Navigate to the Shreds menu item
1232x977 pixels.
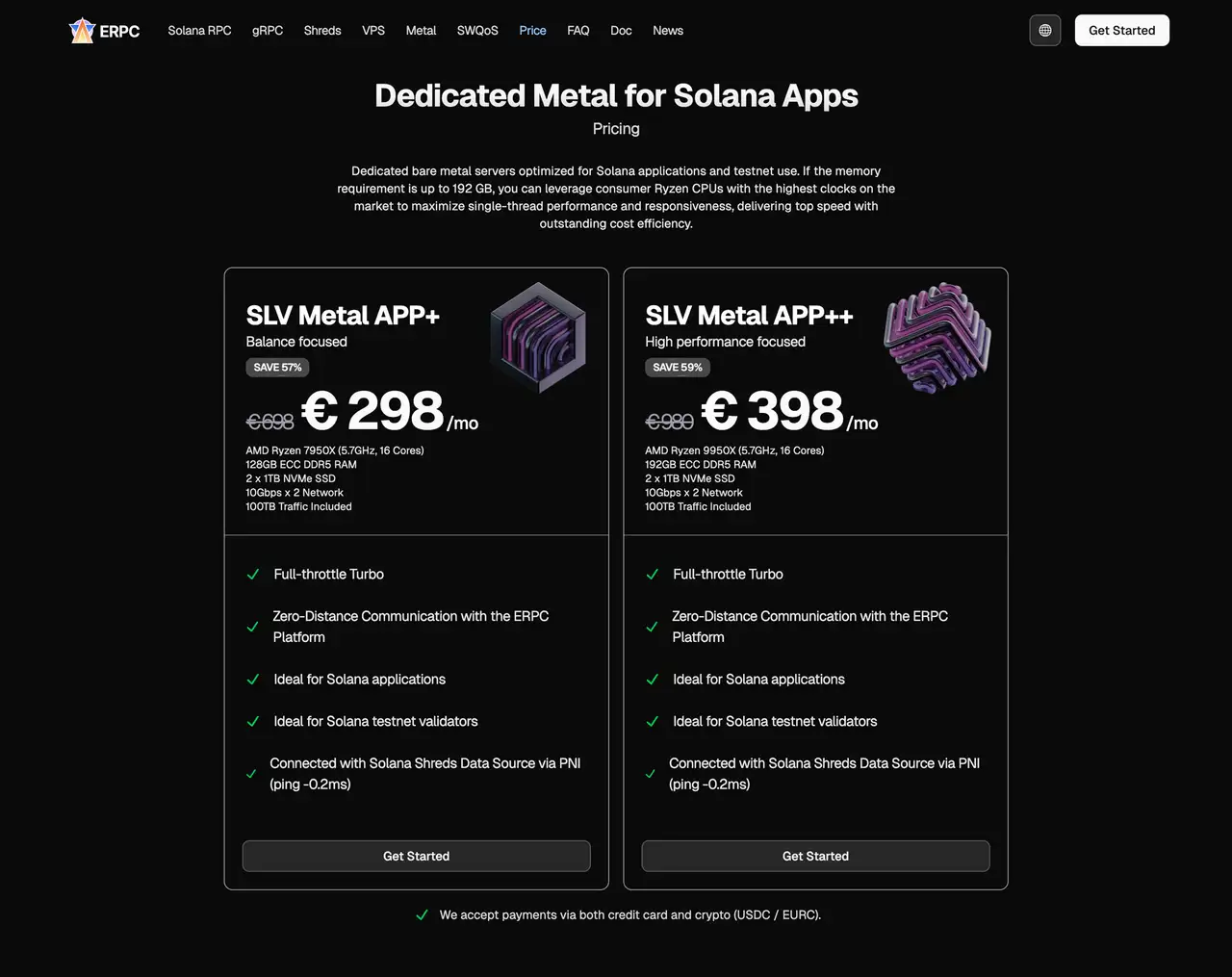point(321,30)
